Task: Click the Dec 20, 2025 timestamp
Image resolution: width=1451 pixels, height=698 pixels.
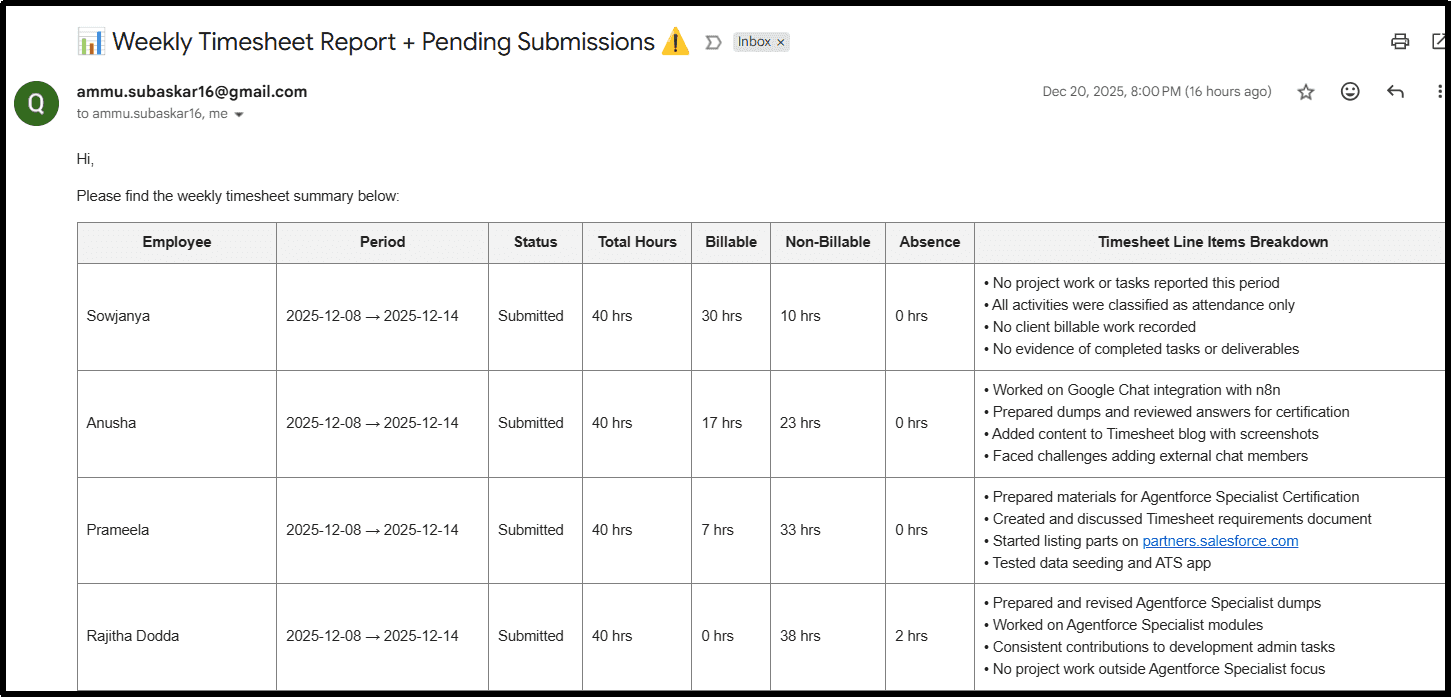Action: tap(1156, 92)
